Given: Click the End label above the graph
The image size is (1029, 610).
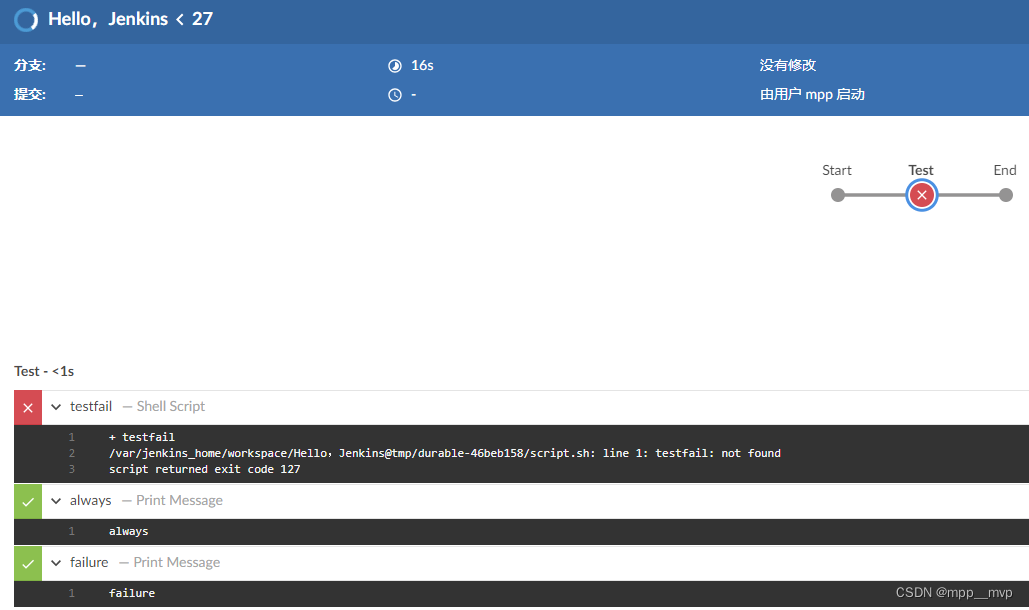Looking at the screenshot, I should (1005, 171).
